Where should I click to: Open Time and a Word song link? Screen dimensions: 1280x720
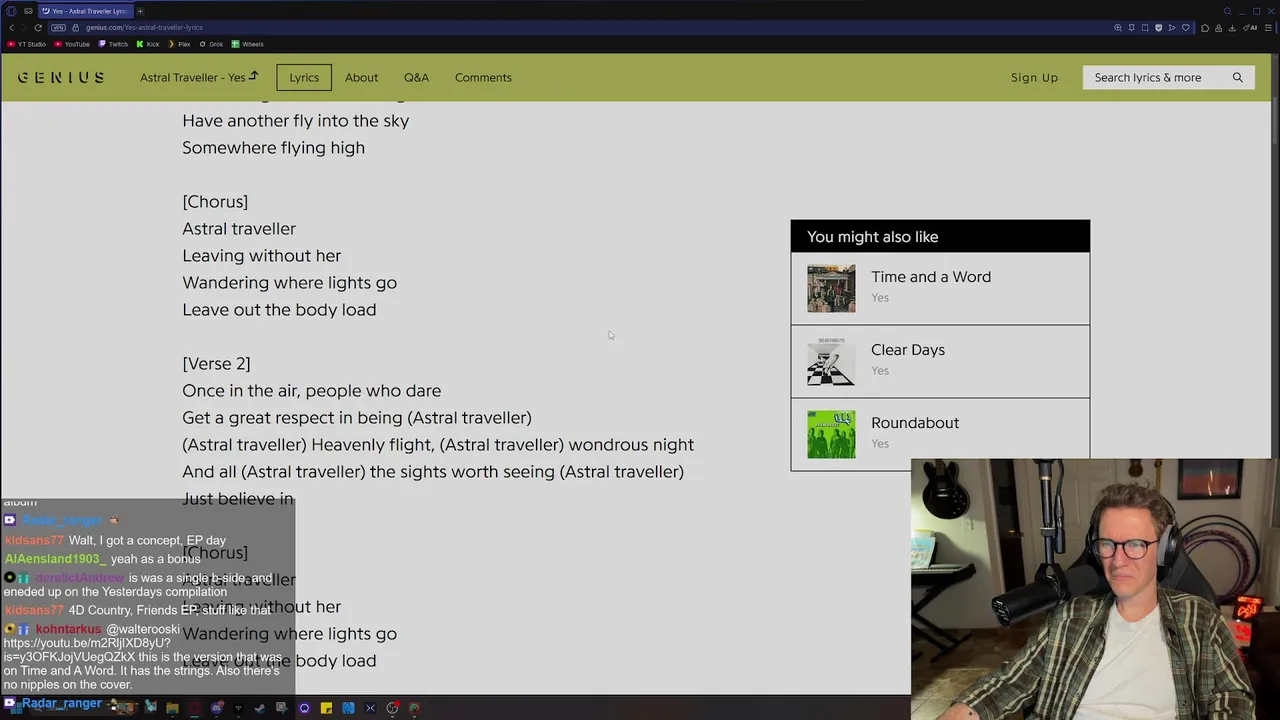click(x=930, y=277)
